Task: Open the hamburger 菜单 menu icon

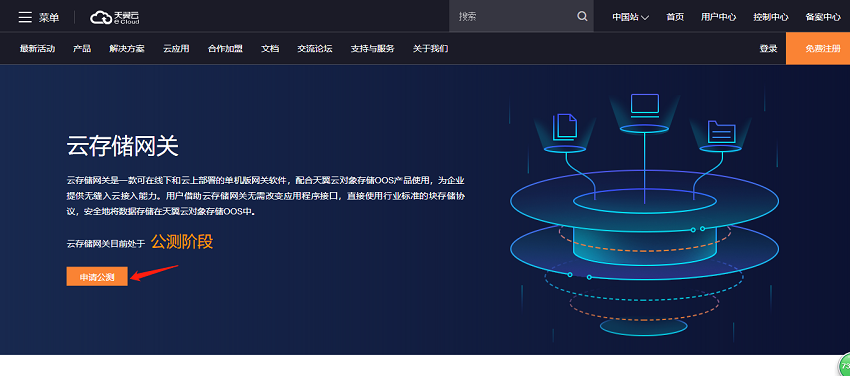Action: click(x=25, y=17)
